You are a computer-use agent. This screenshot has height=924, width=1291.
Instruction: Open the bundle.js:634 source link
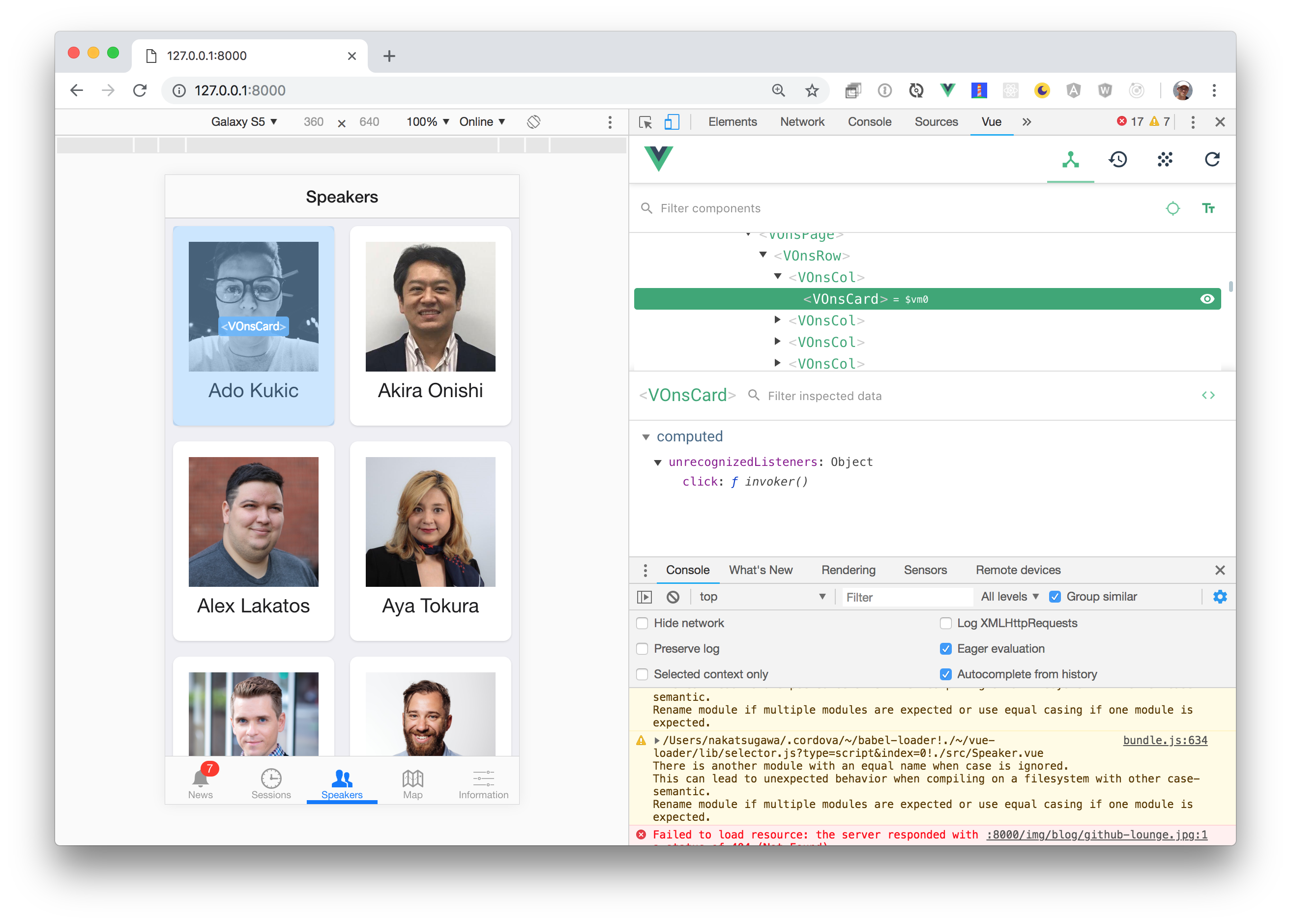pyautogui.click(x=1165, y=740)
